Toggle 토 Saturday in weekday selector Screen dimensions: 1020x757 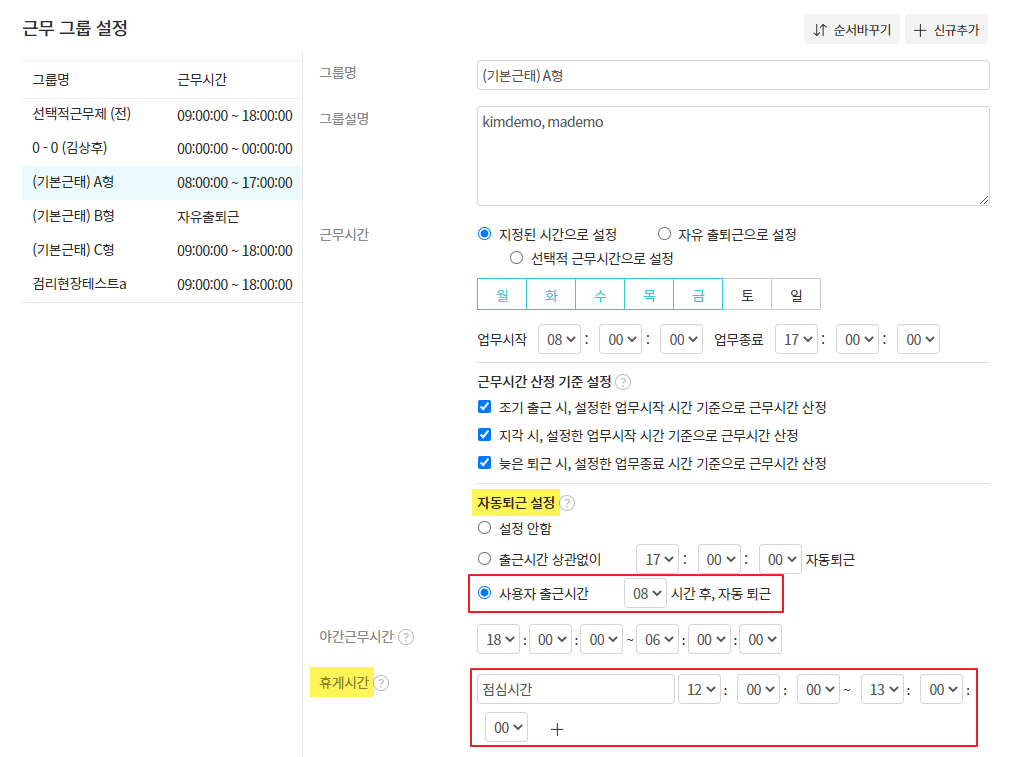coord(747,295)
